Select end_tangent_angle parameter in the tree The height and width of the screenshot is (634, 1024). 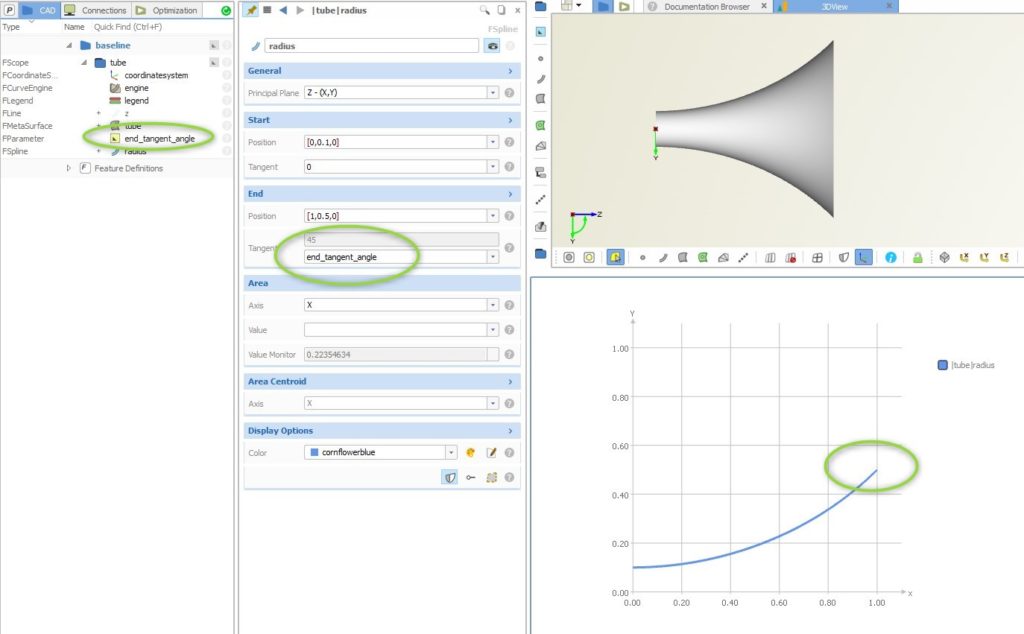pos(159,139)
